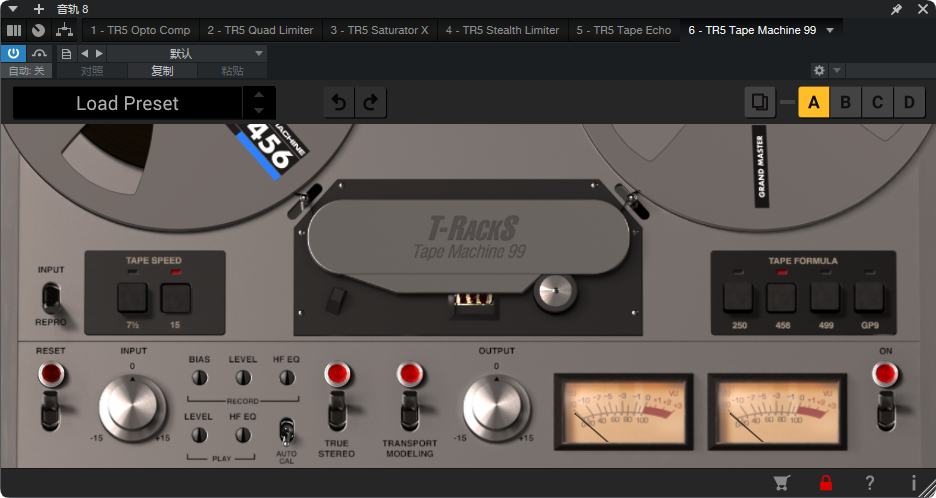Click the copy snapshot icon
This screenshot has height=498, width=936.
pyautogui.click(x=760, y=102)
